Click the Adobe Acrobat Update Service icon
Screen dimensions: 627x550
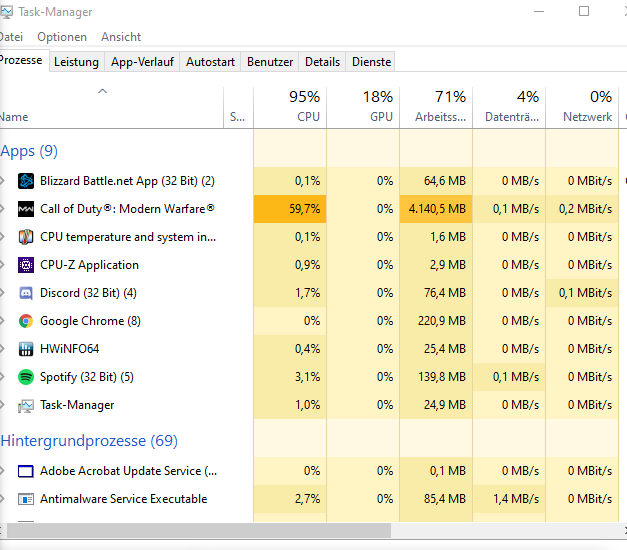[x=26, y=472]
